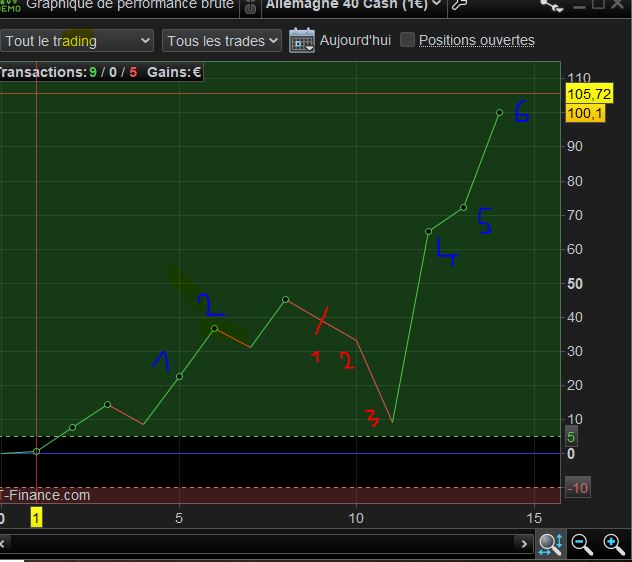Click the Aujourd'hui date label
The image size is (632, 562).
click(355, 40)
